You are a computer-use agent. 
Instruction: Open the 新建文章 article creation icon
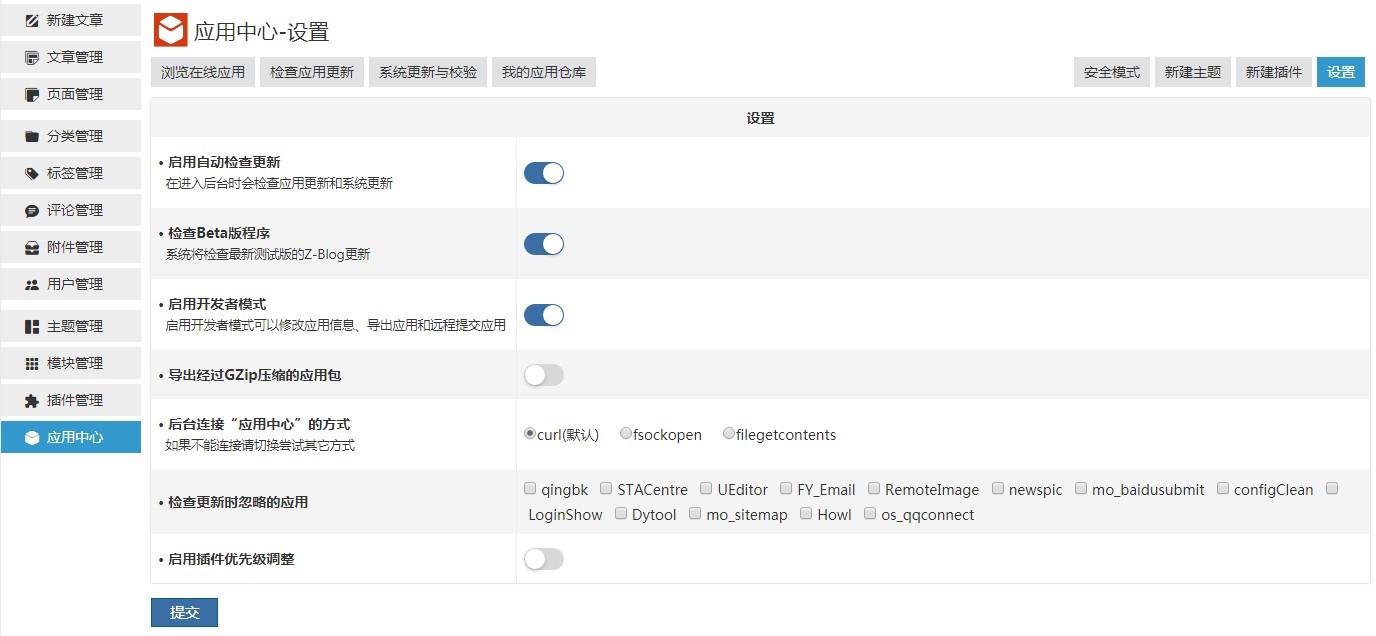point(32,19)
